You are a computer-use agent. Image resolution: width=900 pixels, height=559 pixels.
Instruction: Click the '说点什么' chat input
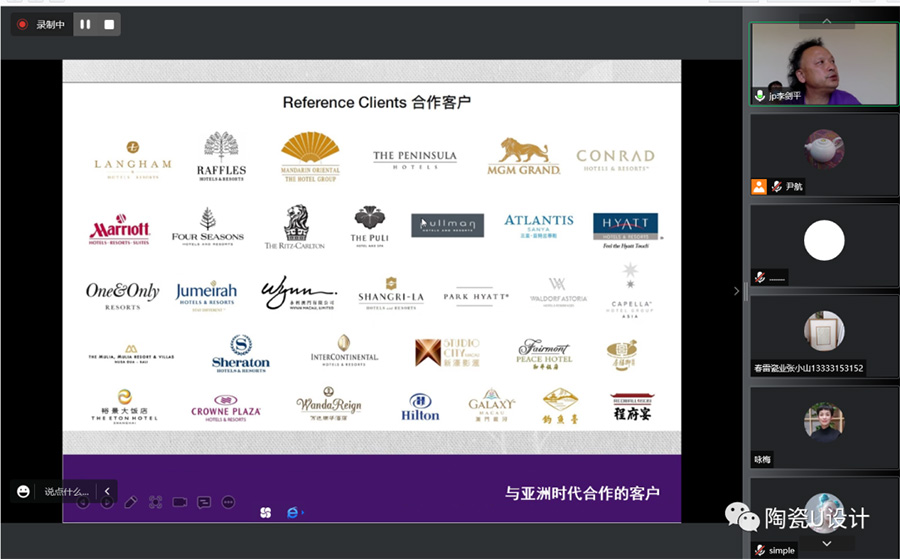[66, 491]
